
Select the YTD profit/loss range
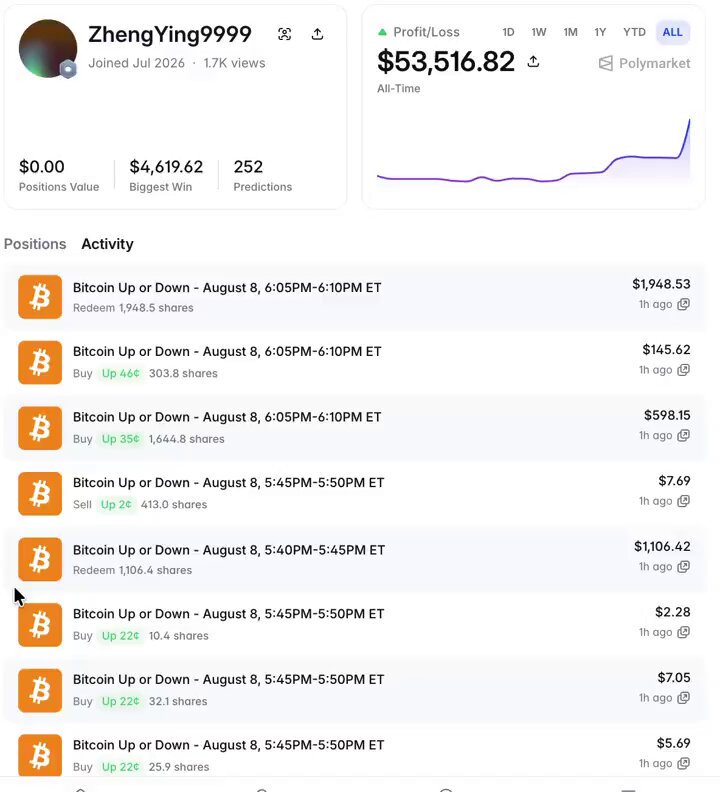[x=634, y=32]
